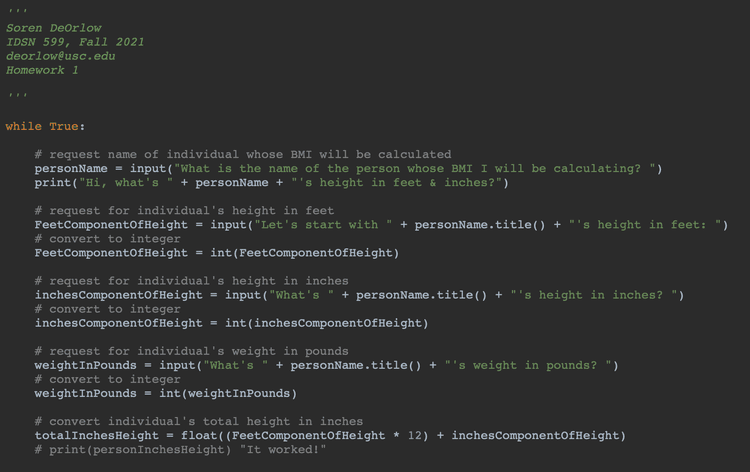The image size is (750, 472).
Task: Click the commented-out "It worked!" print line
Action: click(180, 449)
